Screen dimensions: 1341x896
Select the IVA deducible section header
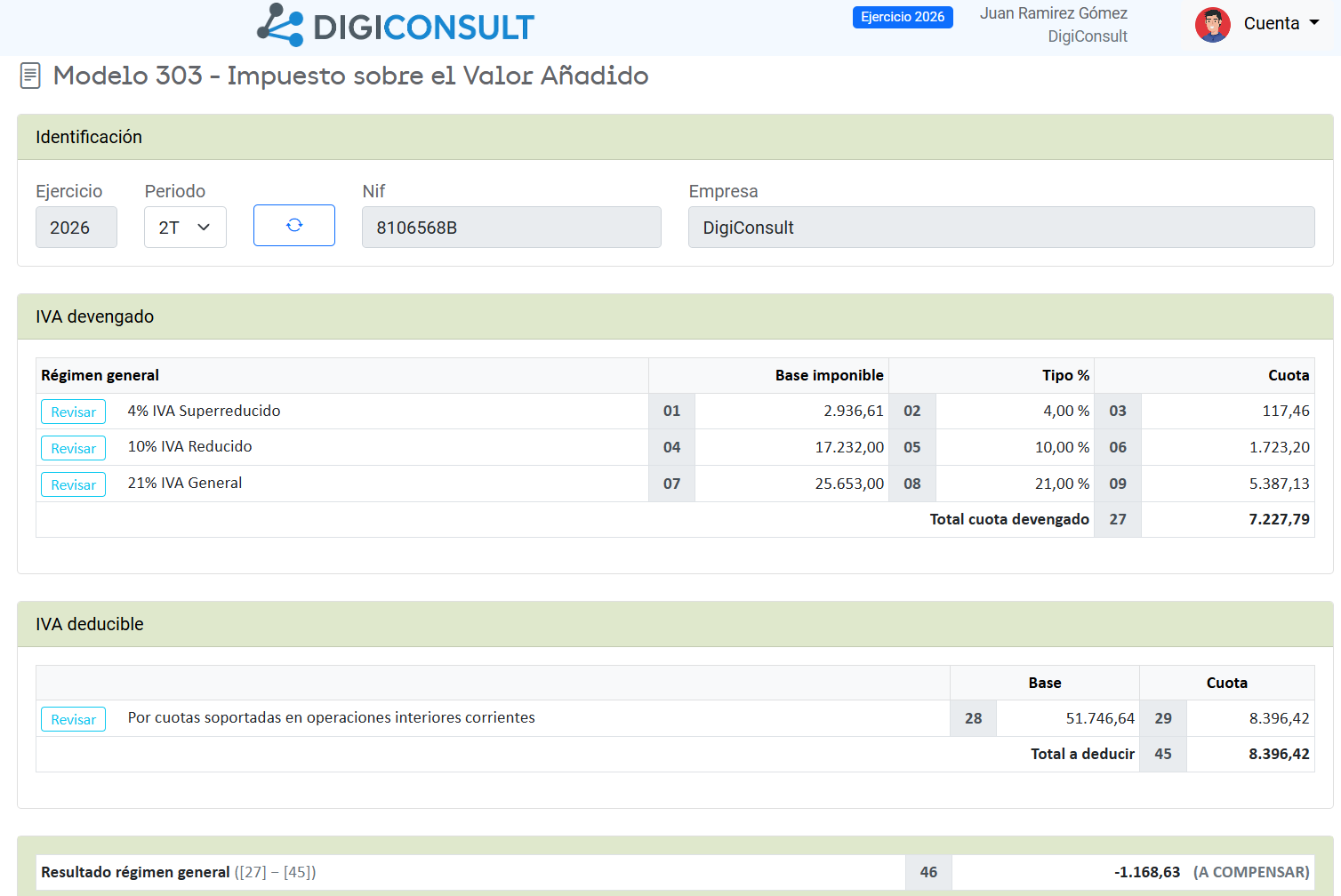click(675, 624)
